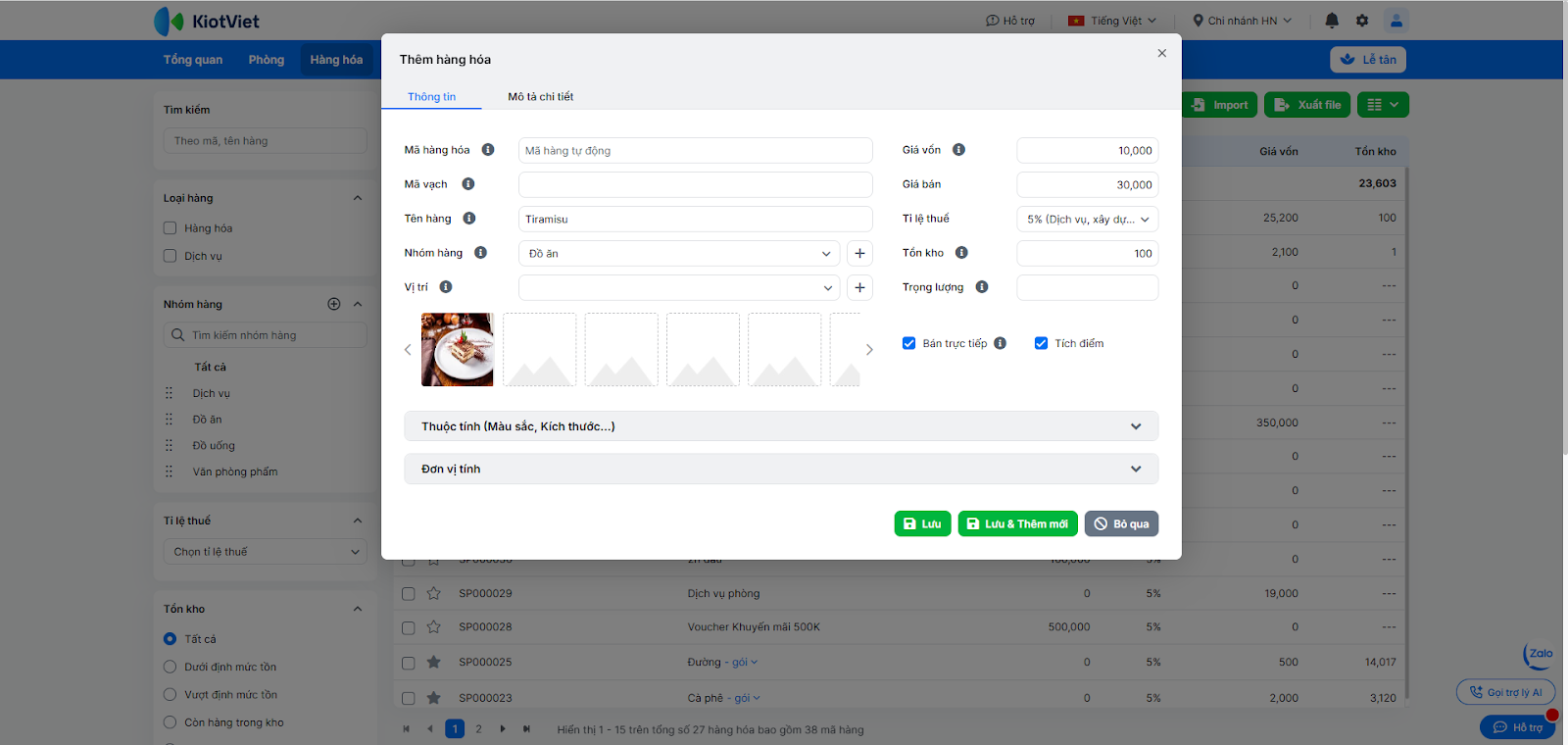1568x745 pixels.
Task: Click the KiotViet logo
Action: (207, 21)
